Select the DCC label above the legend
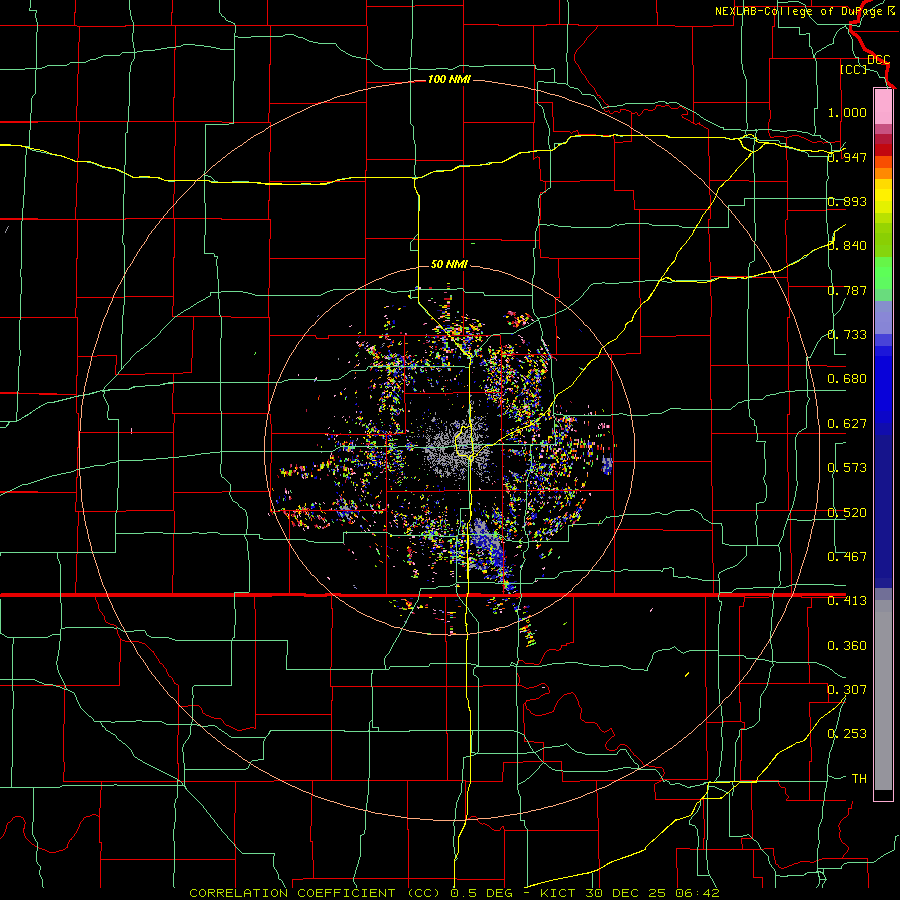 (878, 60)
